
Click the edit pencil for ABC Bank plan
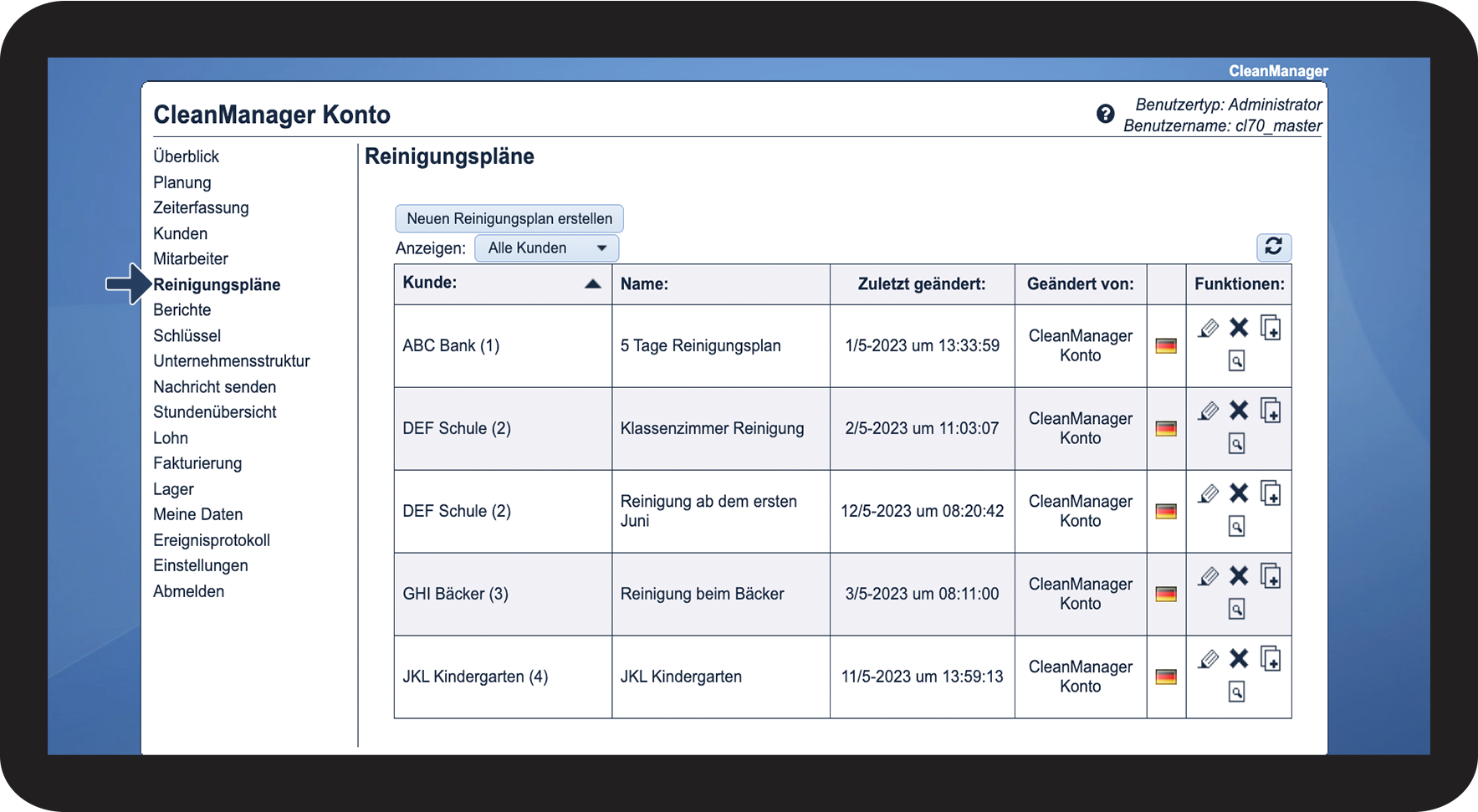(1208, 329)
